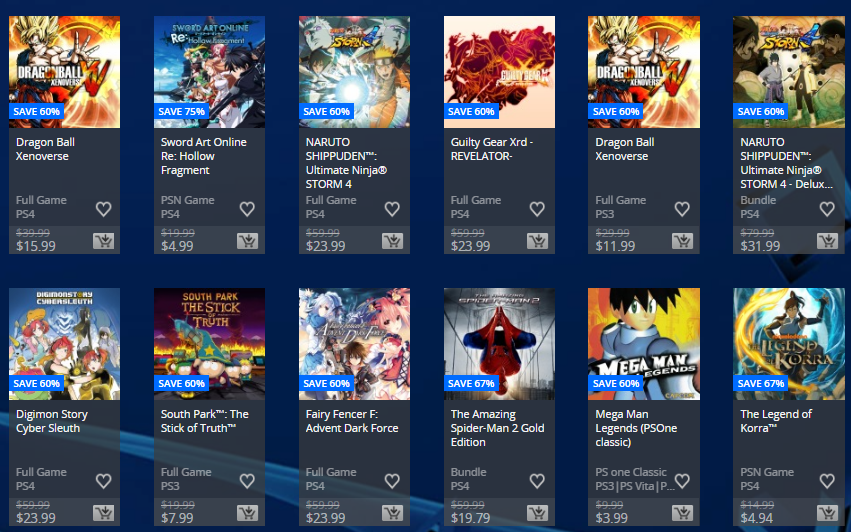The image size is (851, 532).
Task: Add The Legend of Korra to cart
Action: tap(827, 513)
